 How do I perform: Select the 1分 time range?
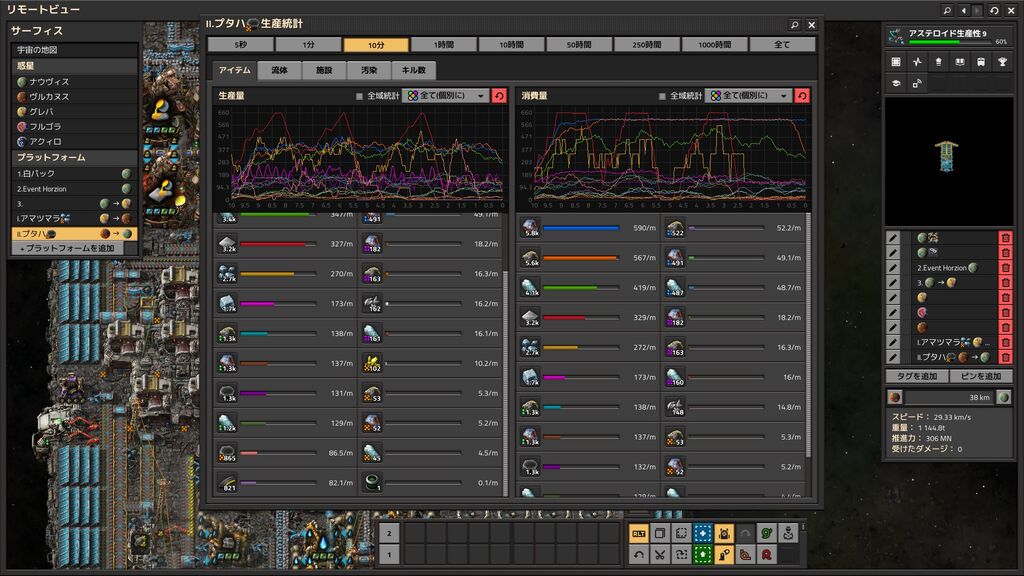click(308, 44)
